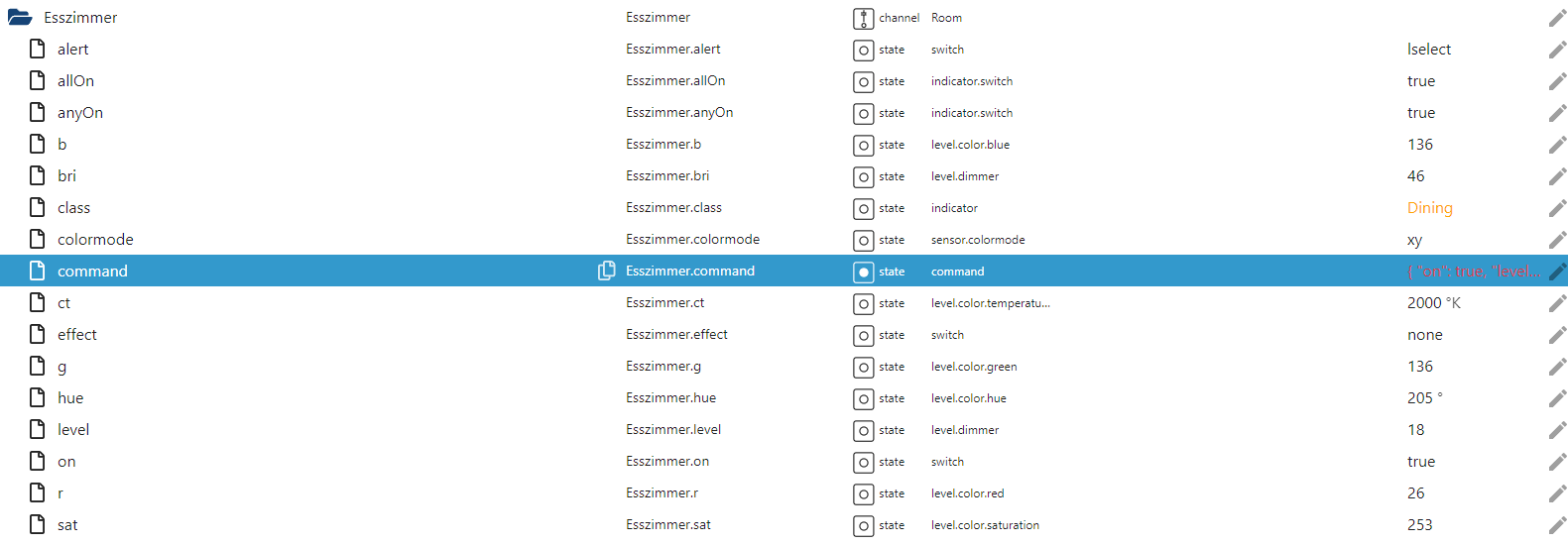Toggle the allOn true value
Screen dimensions: 1568x545
pos(1420,81)
